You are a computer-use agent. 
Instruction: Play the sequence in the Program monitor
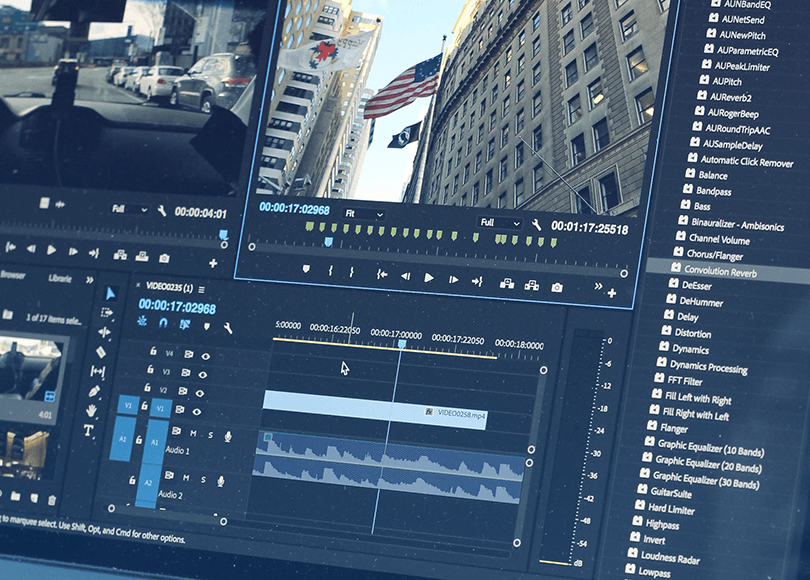pos(429,278)
